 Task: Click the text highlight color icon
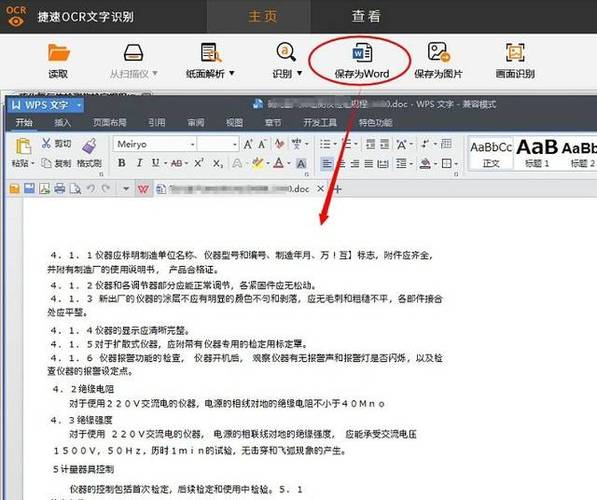point(258,163)
